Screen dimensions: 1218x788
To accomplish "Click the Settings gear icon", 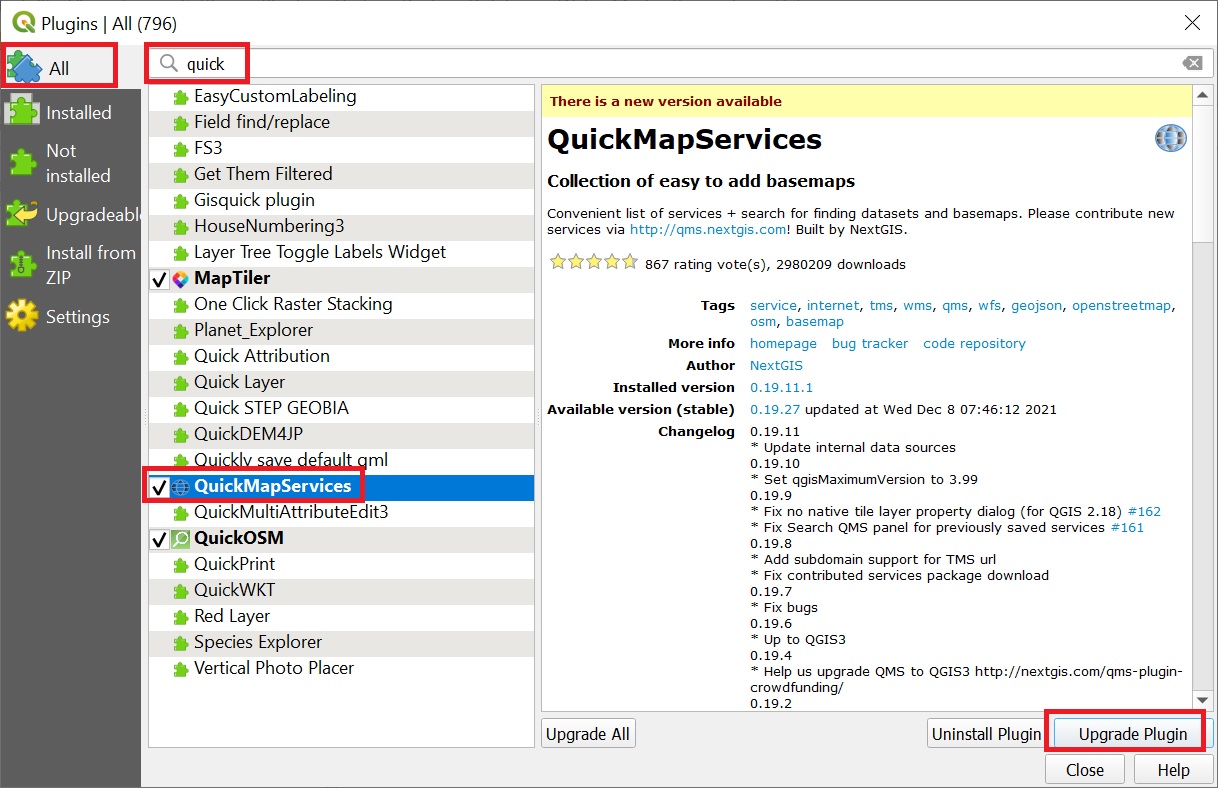I will coord(22,317).
